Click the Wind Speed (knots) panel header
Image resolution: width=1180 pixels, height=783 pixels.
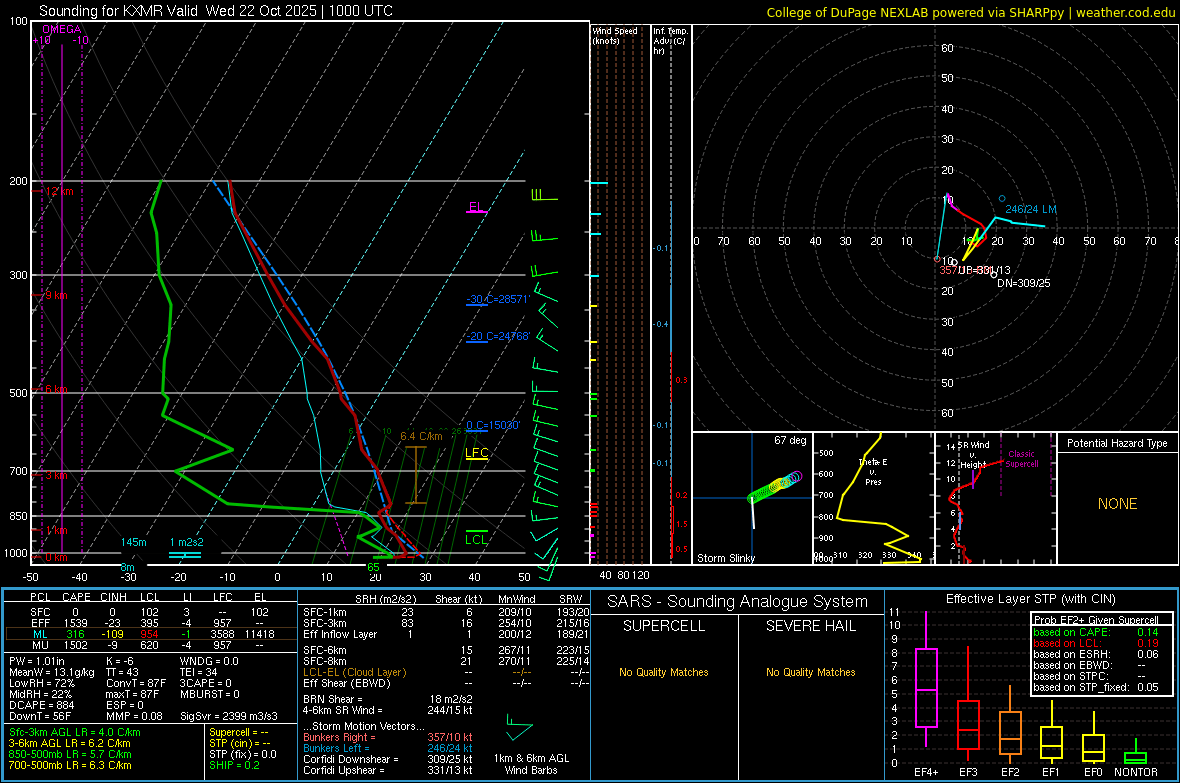614,35
